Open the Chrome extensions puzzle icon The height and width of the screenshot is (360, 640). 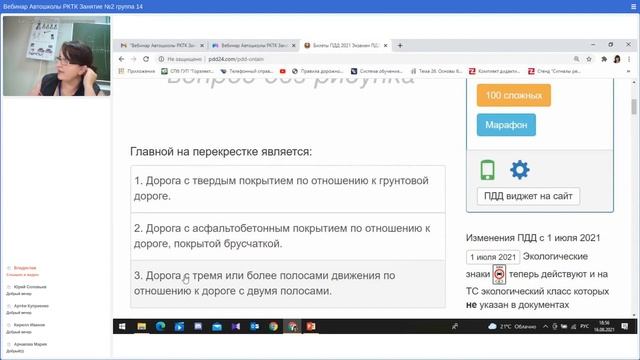(x=604, y=59)
